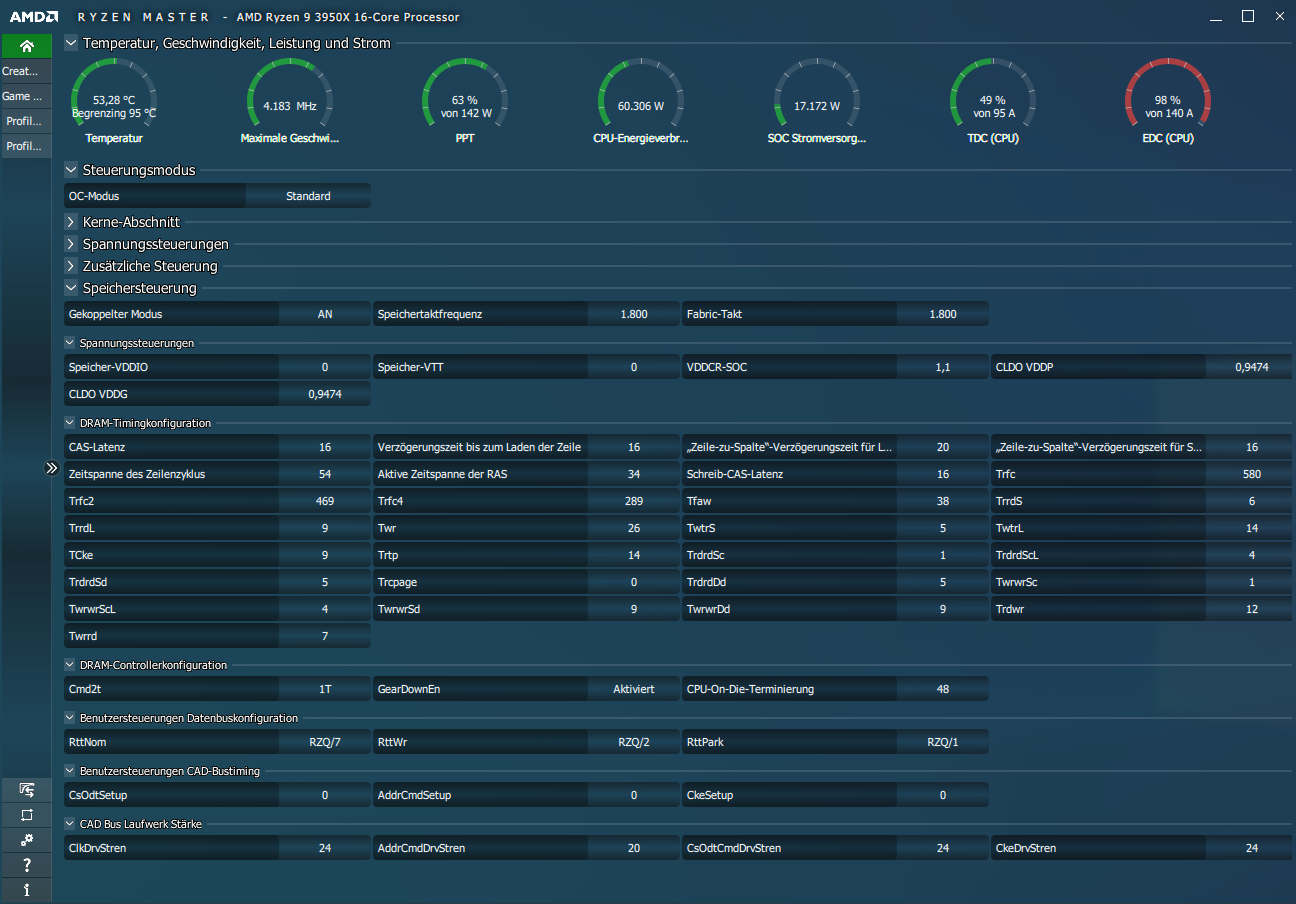Click the Trdwr value 12
The image size is (1296, 904).
point(1252,609)
